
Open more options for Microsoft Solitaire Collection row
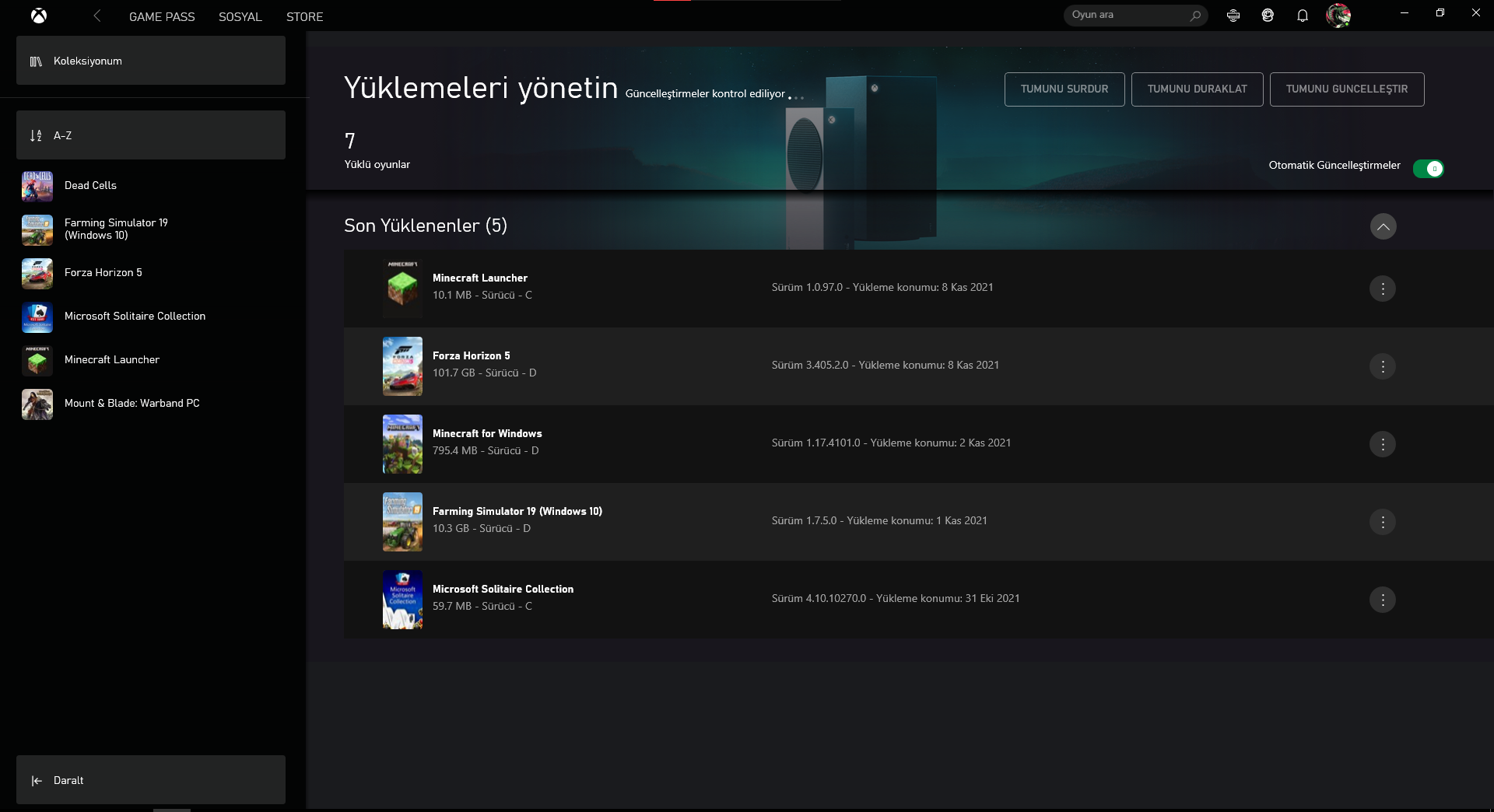pyautogui.click(x=1383, y=600)
